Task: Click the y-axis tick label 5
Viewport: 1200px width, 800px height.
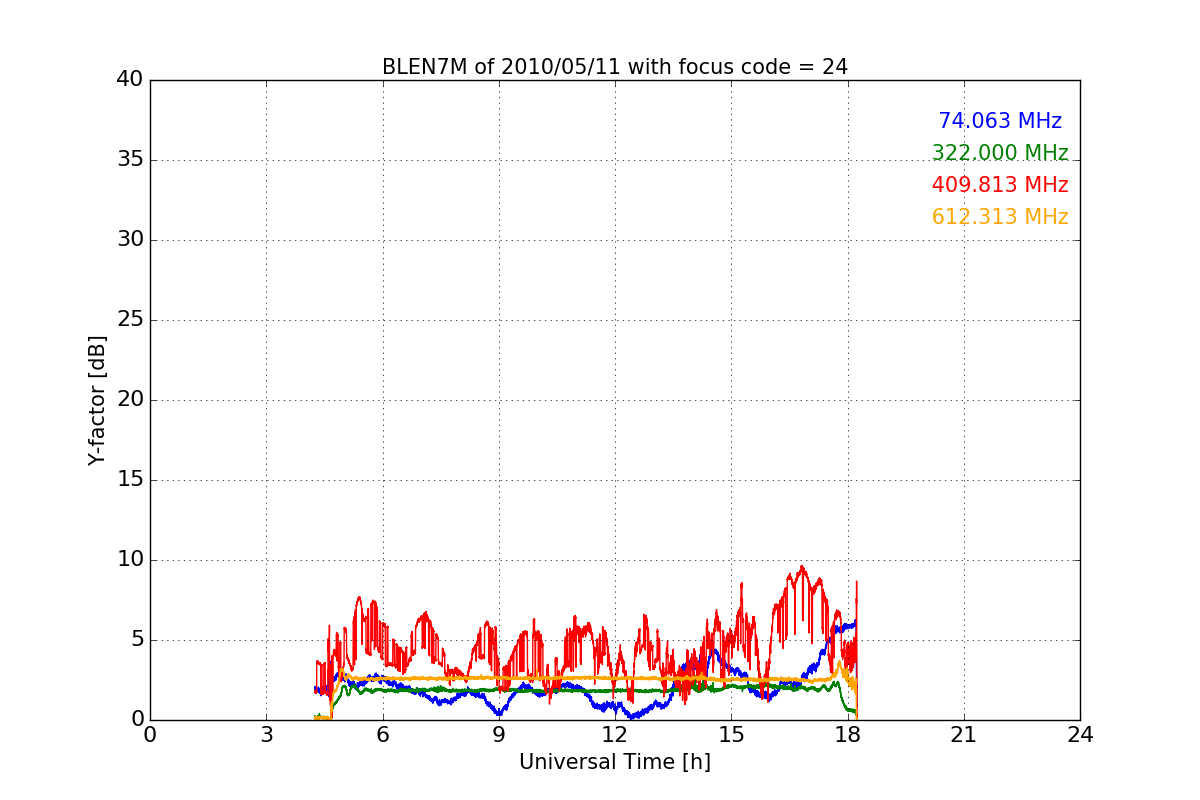Action: point(136,640)
